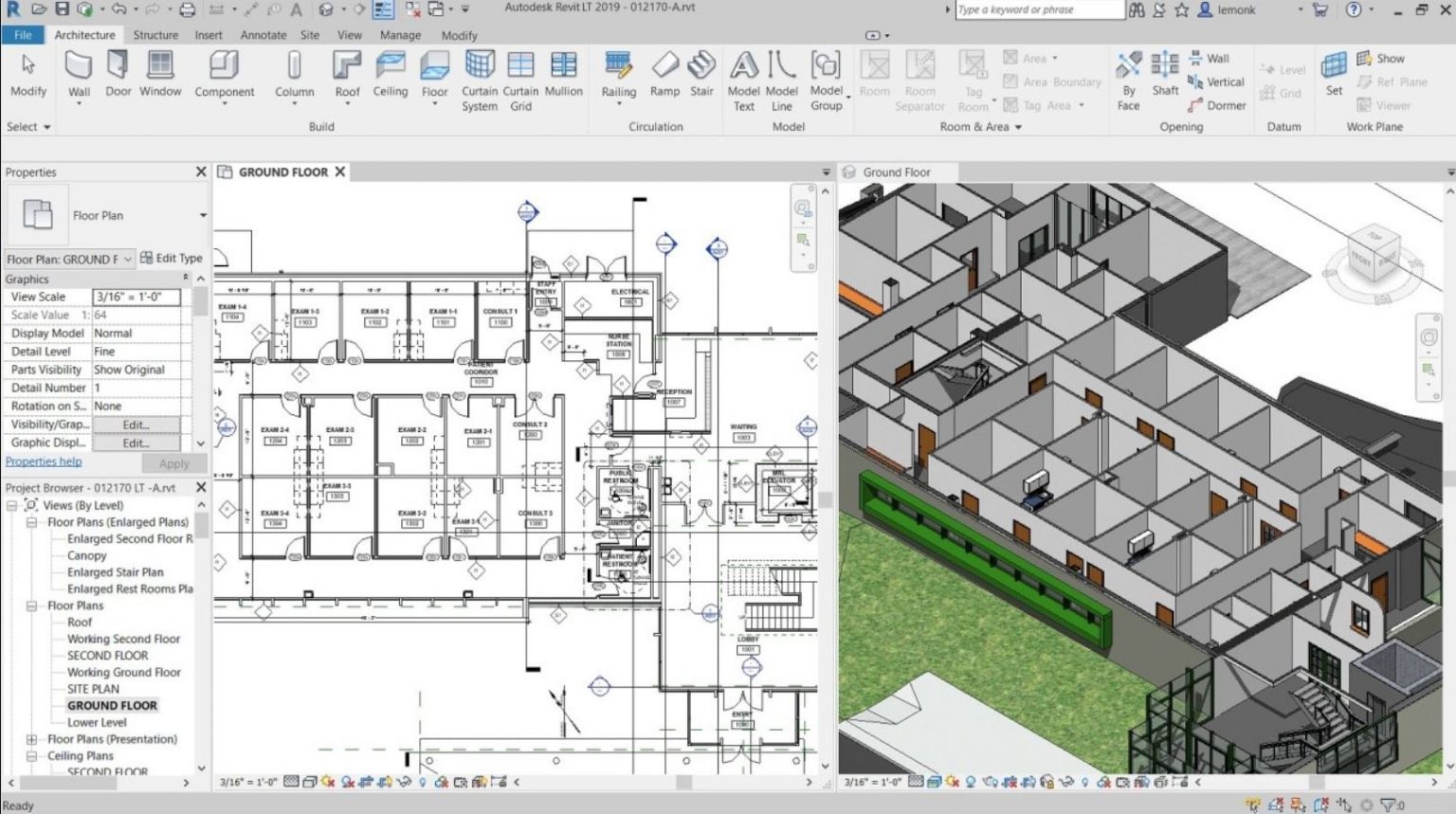Switch to the Annotate ribbon tab
Image resolution: width=1456 pixels, height=814 pixels.
[263, 35]
